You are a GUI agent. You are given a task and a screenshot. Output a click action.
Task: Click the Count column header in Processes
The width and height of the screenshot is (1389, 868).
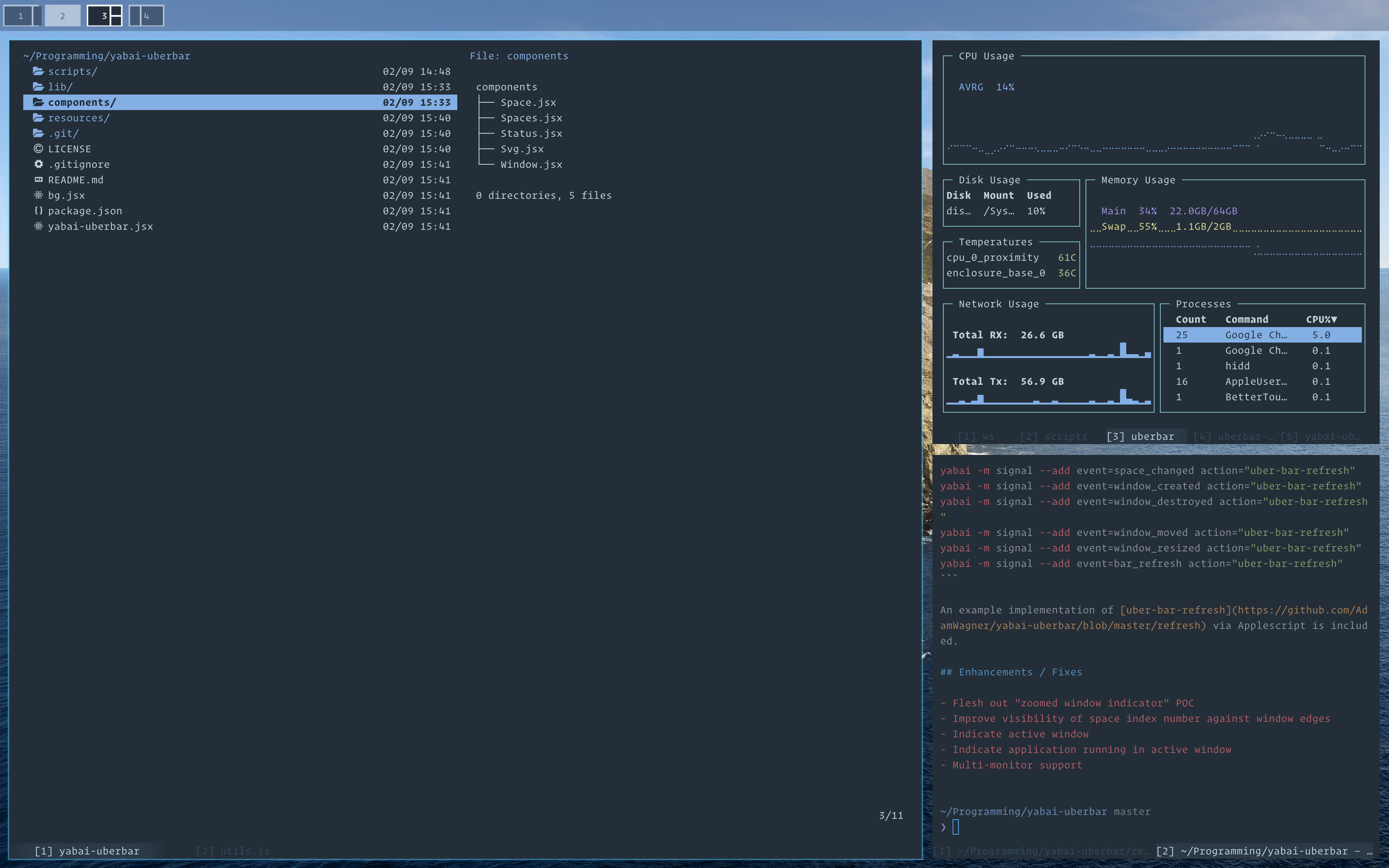pyautogui.click(x=1191, y=319)
